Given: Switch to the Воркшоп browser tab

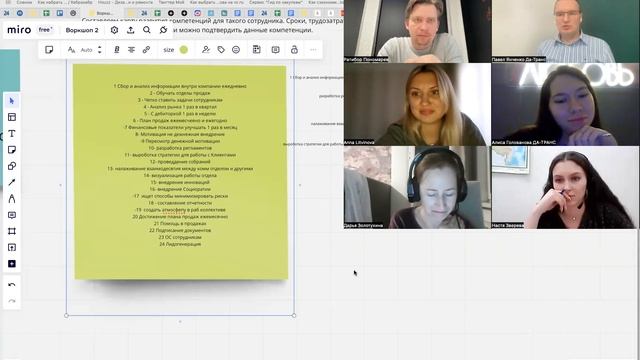Looking at the screenshot, I should (x=102, y=13).
